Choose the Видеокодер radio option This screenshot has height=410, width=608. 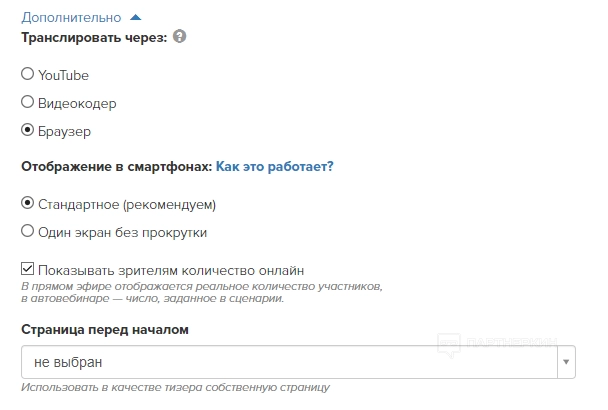pos(27,102)
